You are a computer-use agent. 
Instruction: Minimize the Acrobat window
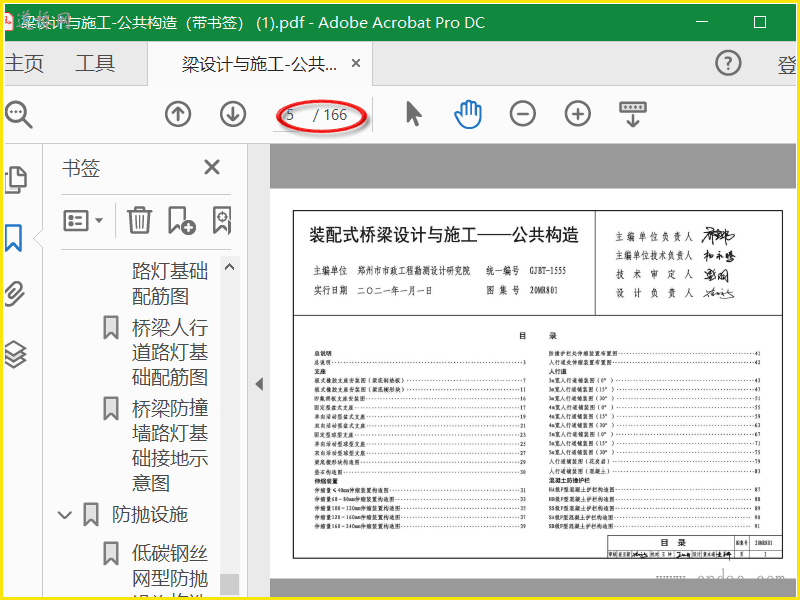[x=702, y=22]
